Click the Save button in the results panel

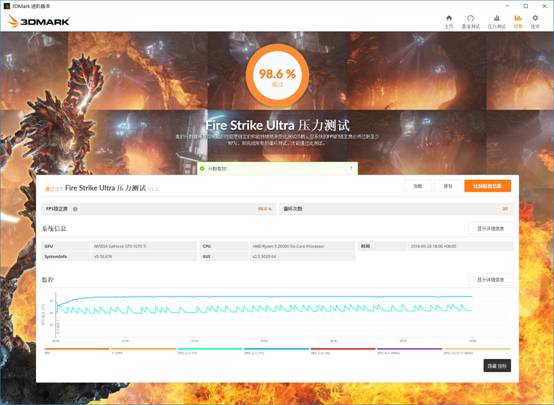tap(448, 186)
